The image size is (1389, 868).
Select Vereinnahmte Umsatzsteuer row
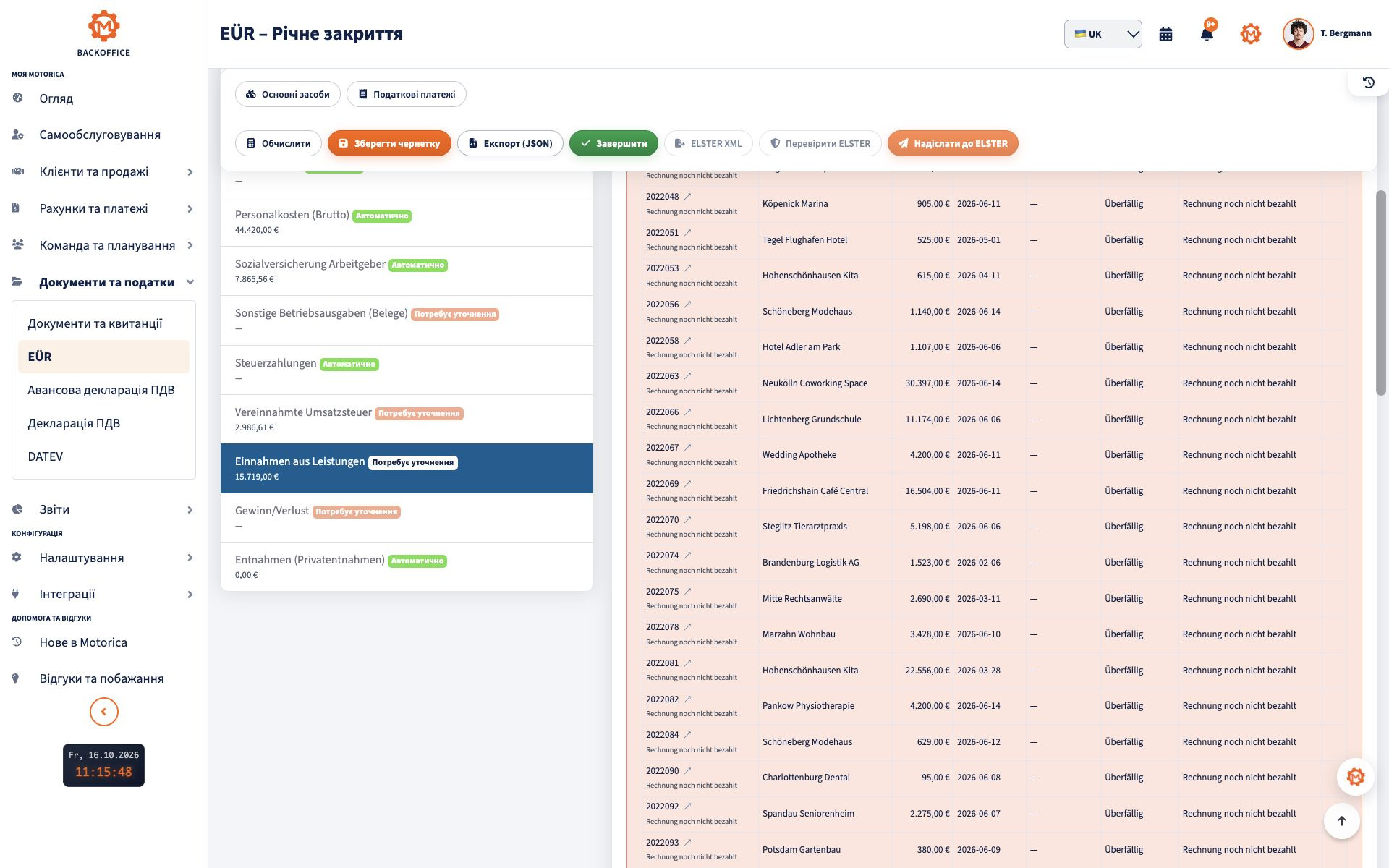click(x=407, y=420)
